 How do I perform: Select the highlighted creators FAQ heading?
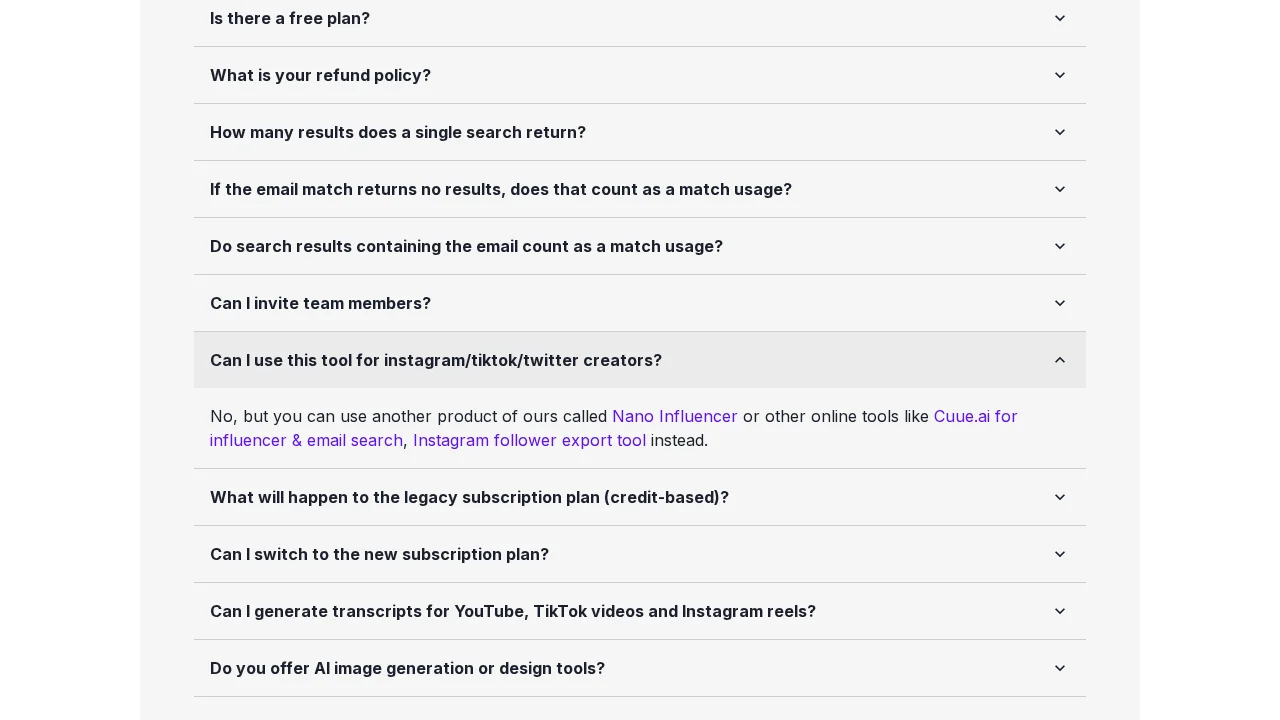tap(436, 360)
